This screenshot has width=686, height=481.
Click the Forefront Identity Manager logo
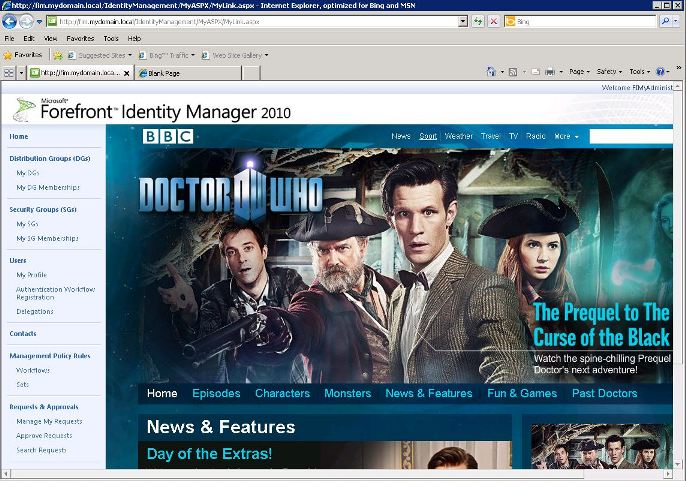pyautogui.click(x=152, y=109)
